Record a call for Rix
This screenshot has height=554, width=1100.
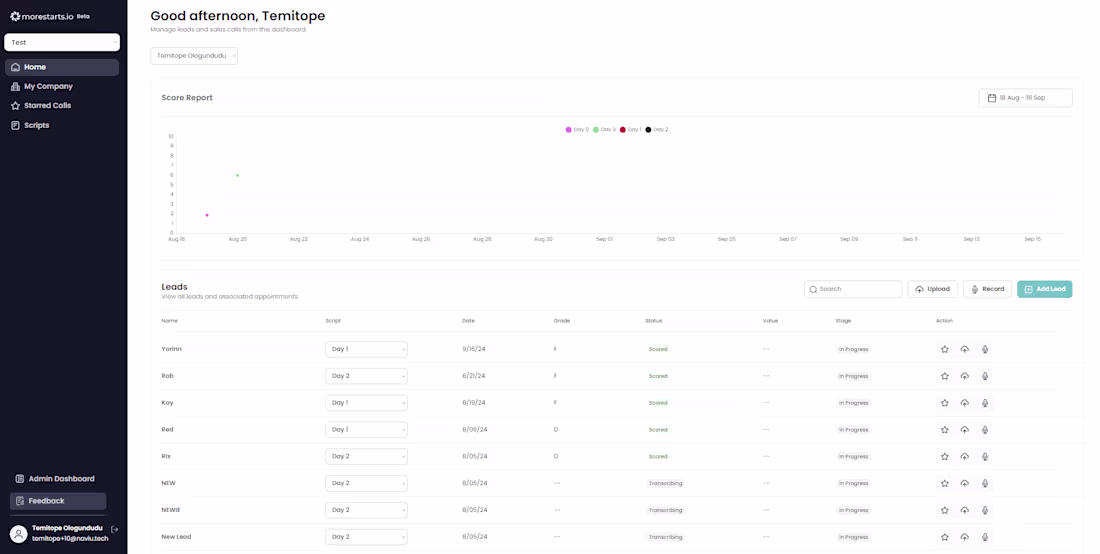click(x=985, y=457)
